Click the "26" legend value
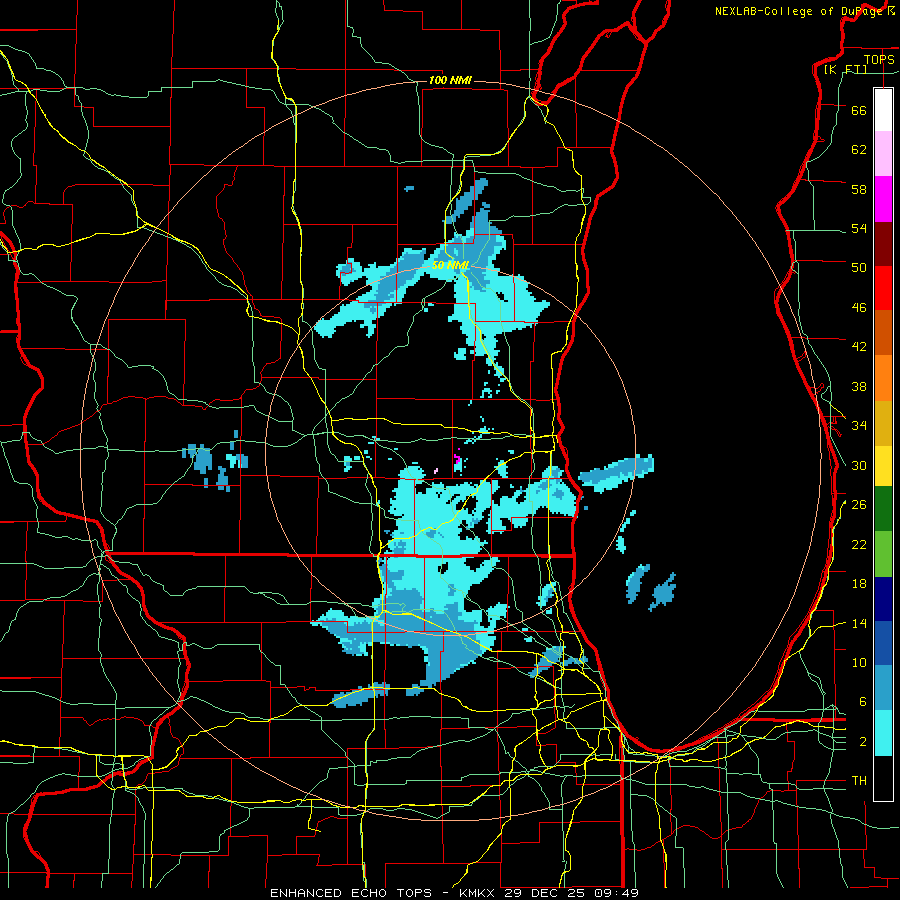 tap(859, 505)
